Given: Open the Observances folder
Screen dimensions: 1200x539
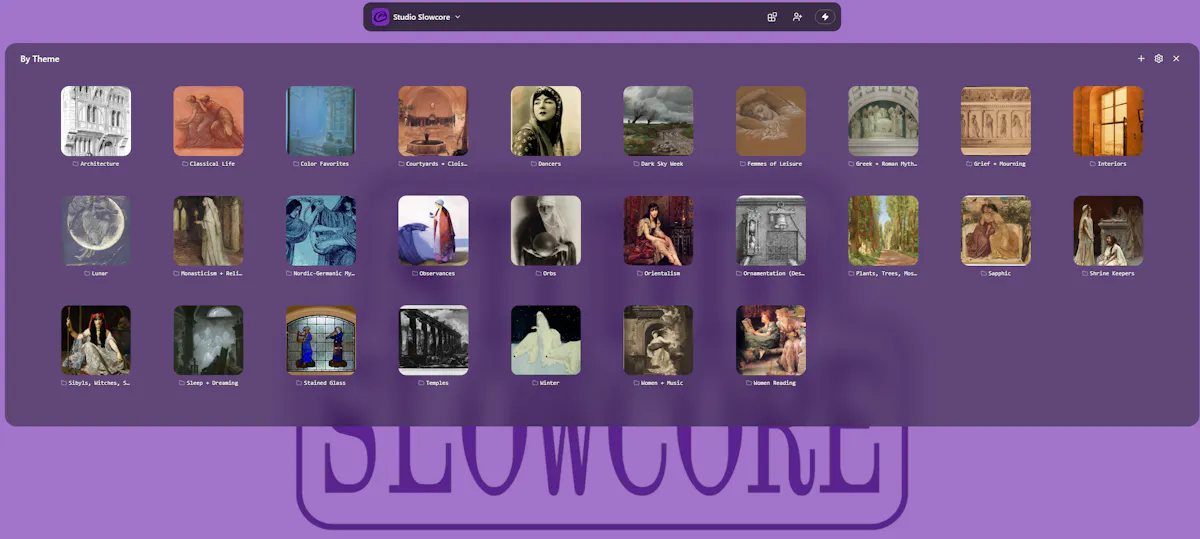Looking at the screenshot, I should 433,230.
